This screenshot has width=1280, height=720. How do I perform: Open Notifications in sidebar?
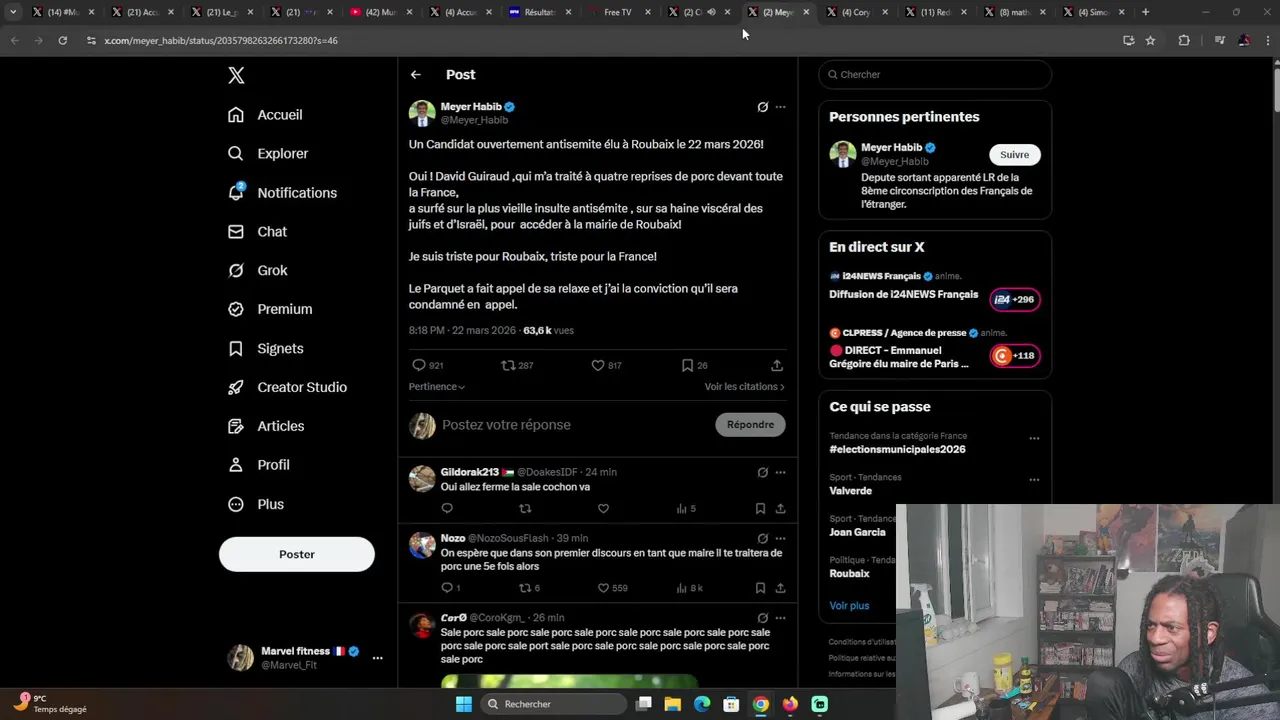[x=283, y=193]
